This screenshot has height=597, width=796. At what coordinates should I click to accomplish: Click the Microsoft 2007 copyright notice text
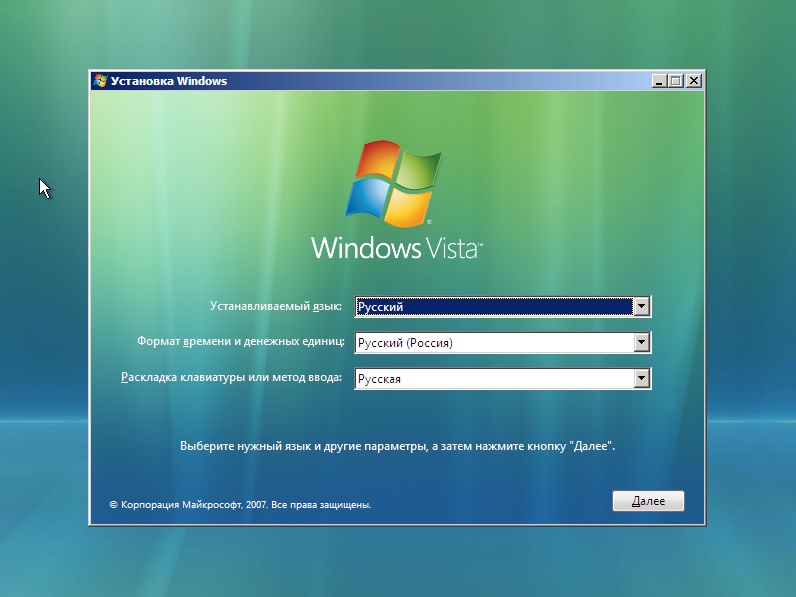240,505
